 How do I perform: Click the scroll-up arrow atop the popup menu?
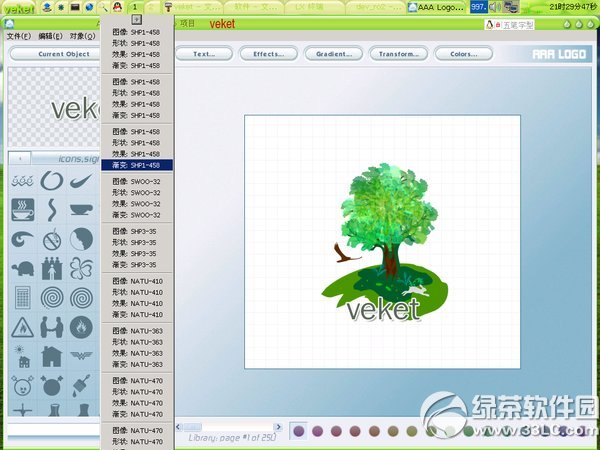(x=137, y=19)
